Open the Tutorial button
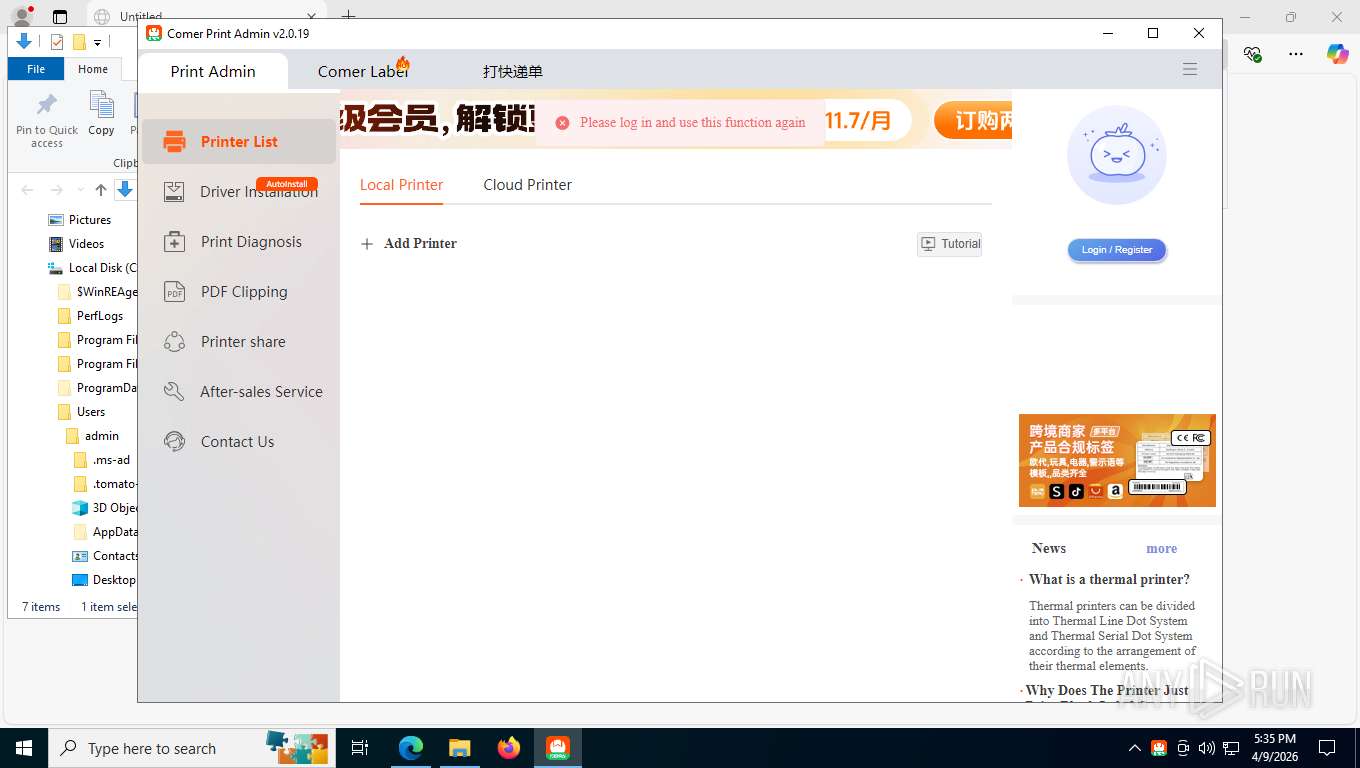 click(949, 244)
